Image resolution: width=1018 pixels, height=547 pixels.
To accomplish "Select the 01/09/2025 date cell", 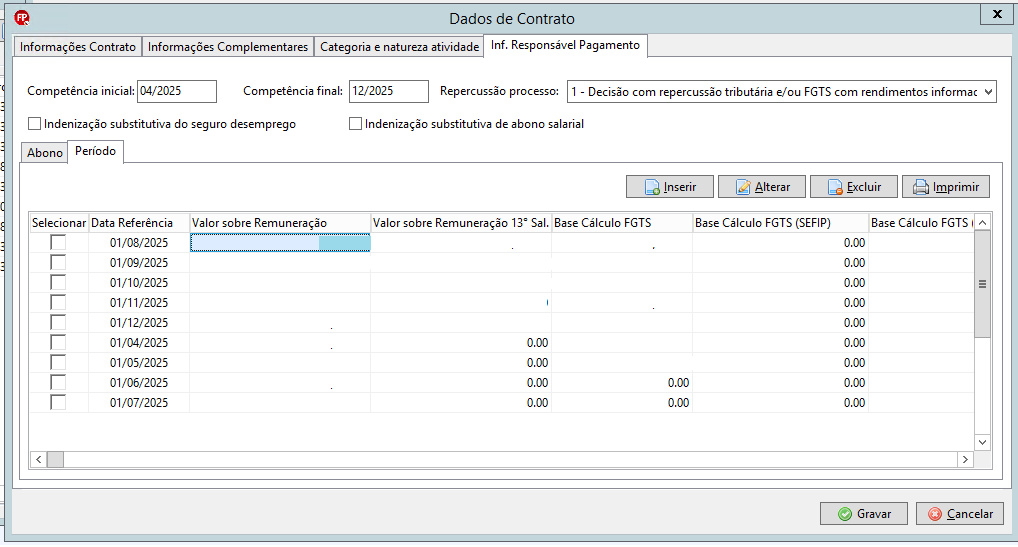I will (139, 263).
